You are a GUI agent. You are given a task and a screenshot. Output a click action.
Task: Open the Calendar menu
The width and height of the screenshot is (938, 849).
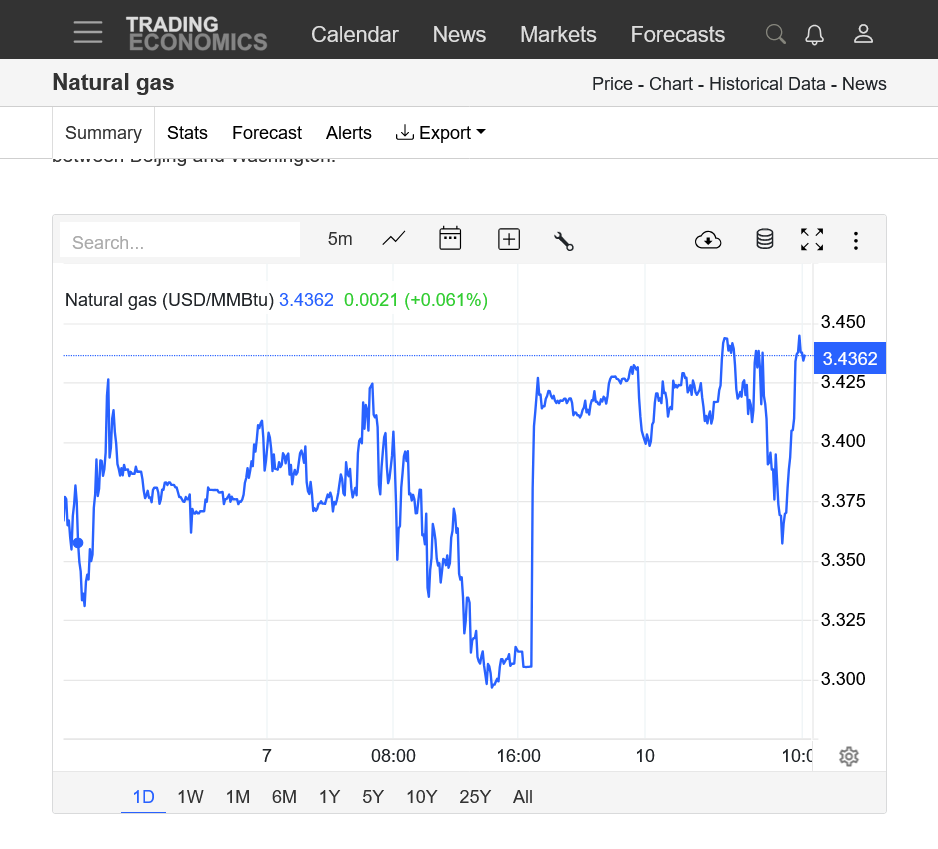point(355,34)
